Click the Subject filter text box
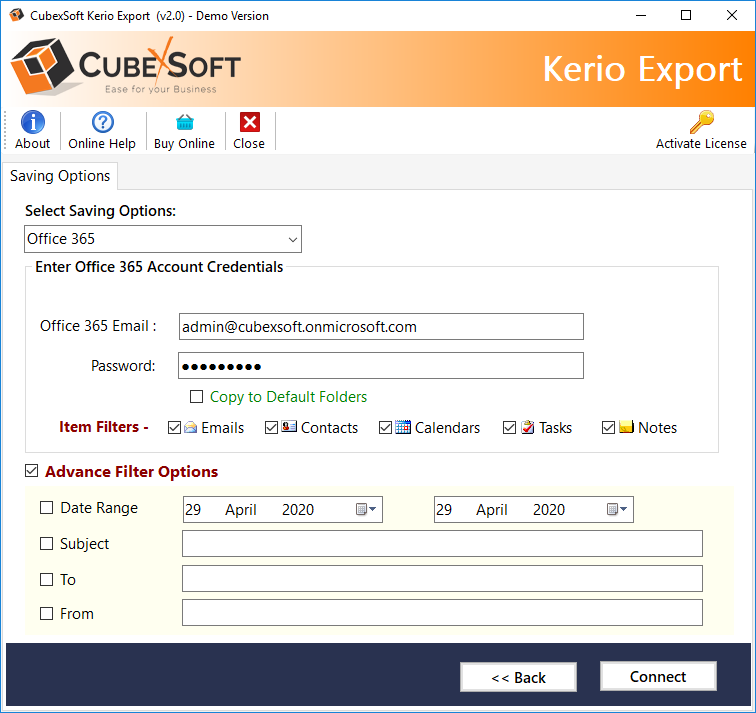756x713 pixels. tap(442, 544)
